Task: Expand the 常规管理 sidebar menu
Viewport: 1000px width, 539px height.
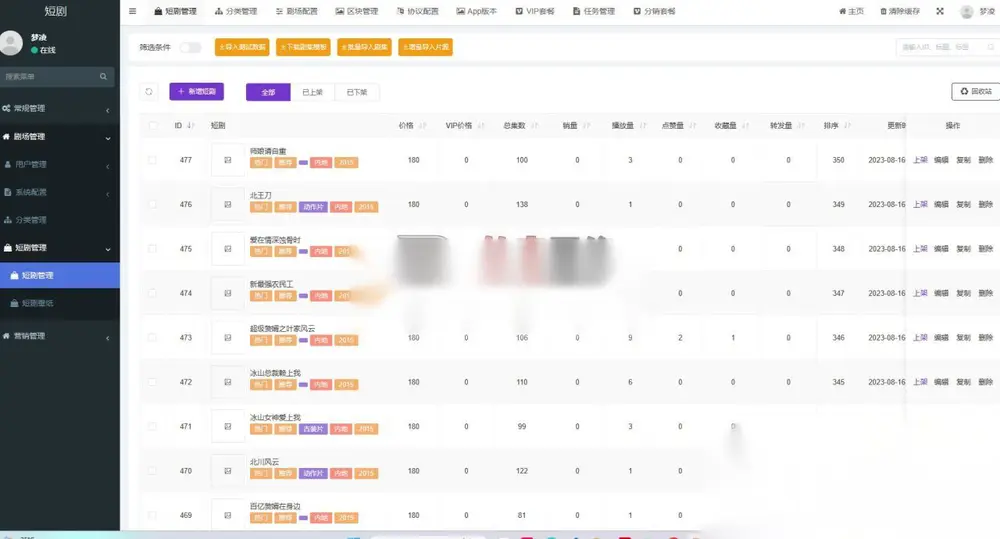Action: (x=59, y=108)
